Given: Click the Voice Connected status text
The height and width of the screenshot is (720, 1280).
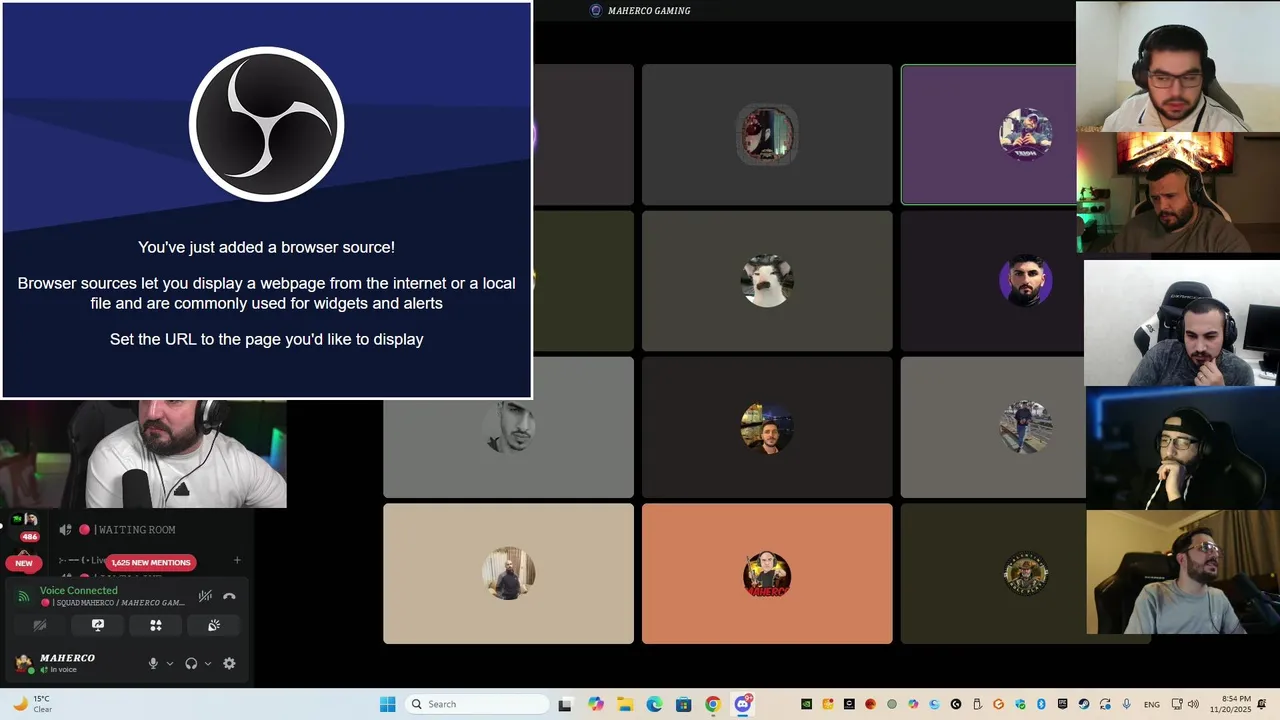Looking at the screenshot, I should pos(78,590).
